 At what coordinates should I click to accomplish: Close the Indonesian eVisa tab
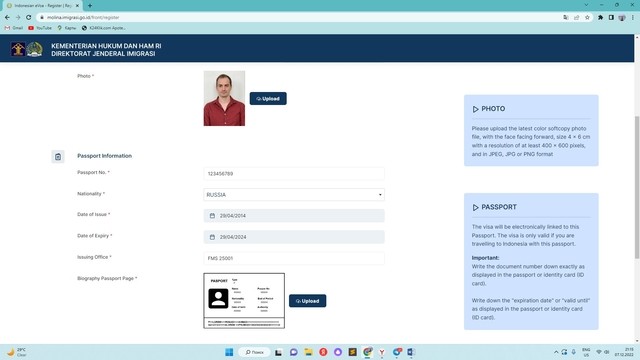point(77,6)
